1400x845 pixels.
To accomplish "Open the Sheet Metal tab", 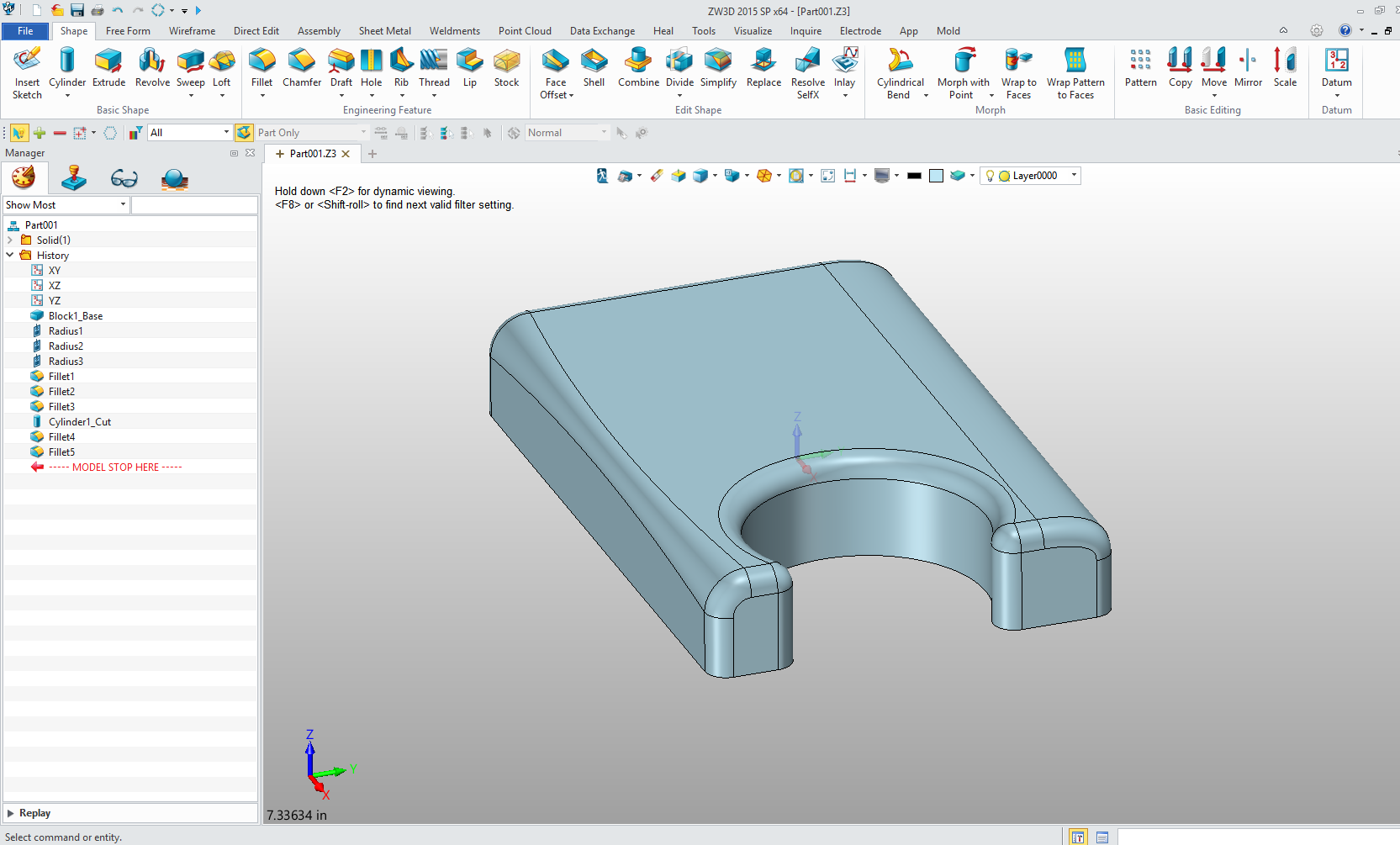I will [x=385, y=31].
